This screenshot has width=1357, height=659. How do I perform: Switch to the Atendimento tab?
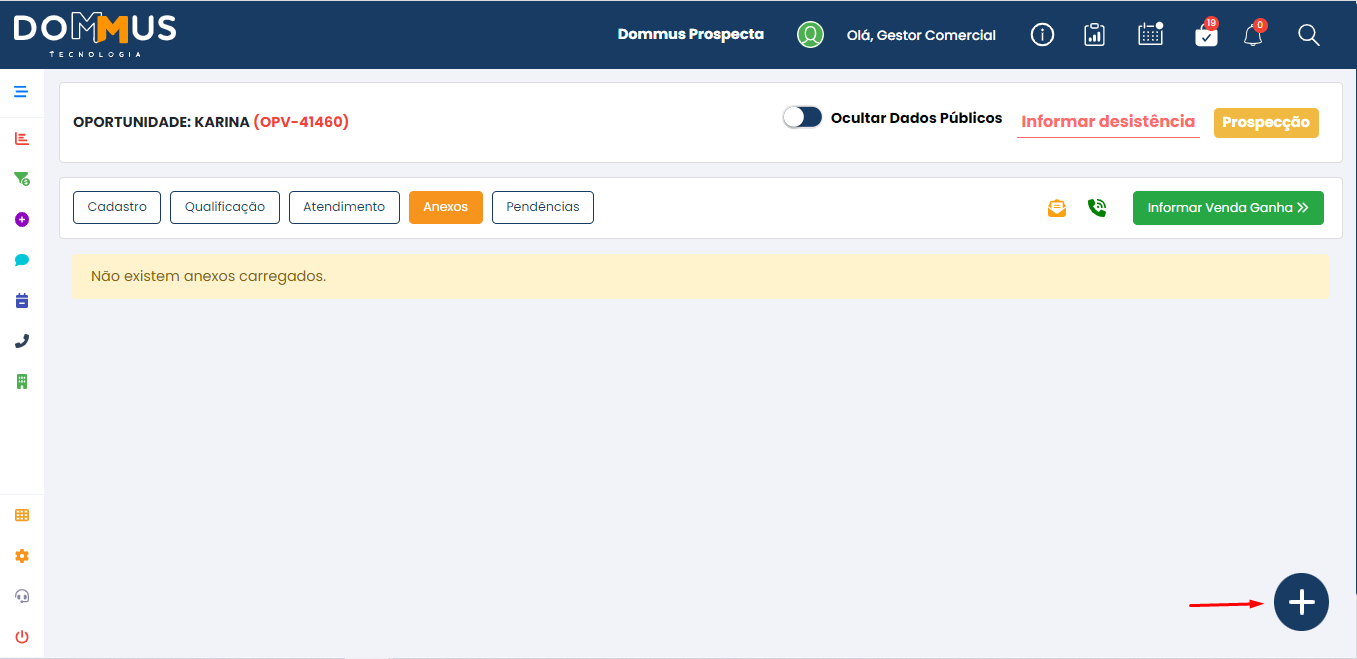tap(344, 207)
